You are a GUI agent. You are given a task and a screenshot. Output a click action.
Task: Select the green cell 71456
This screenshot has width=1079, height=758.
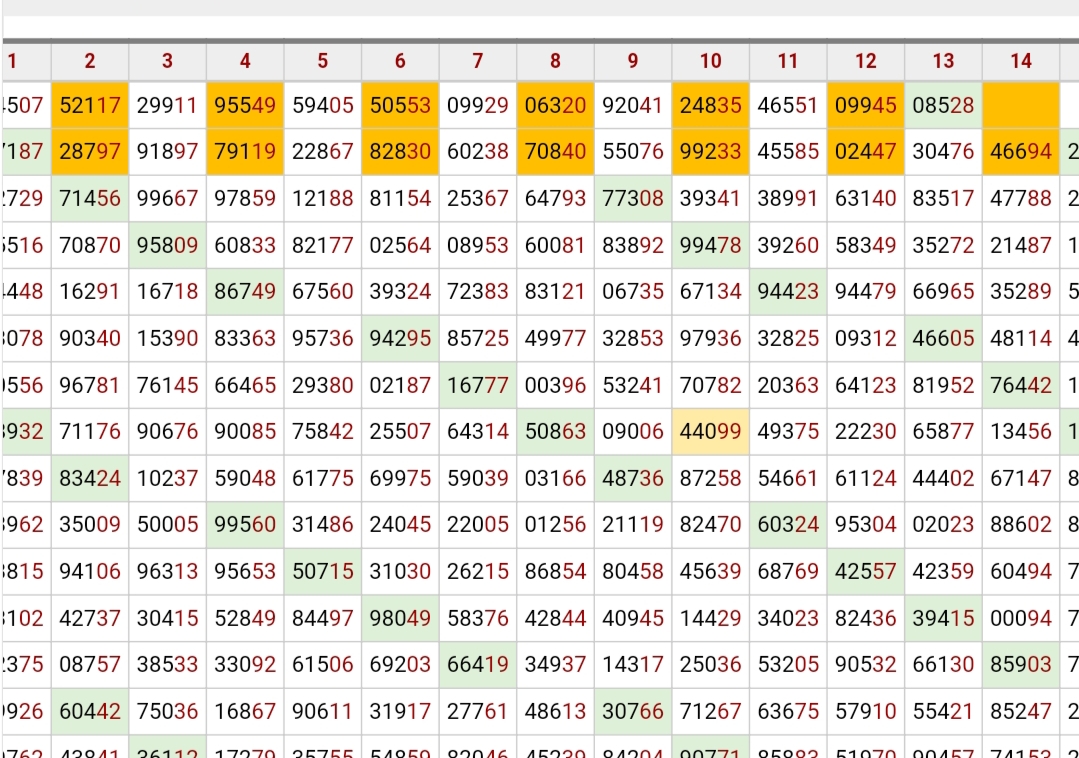point(90,198)
